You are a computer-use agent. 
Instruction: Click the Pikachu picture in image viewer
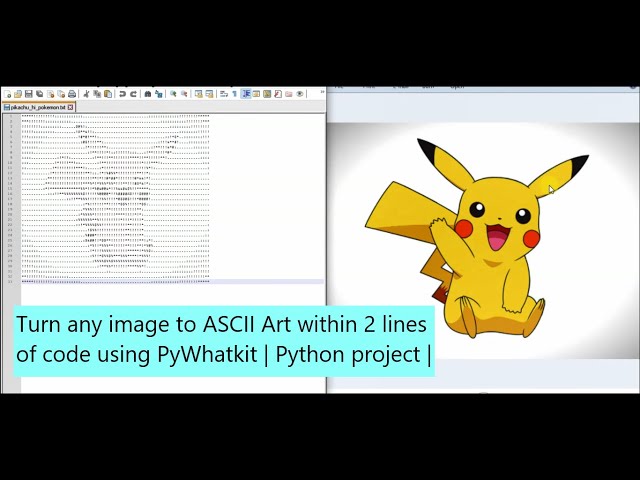483,240
